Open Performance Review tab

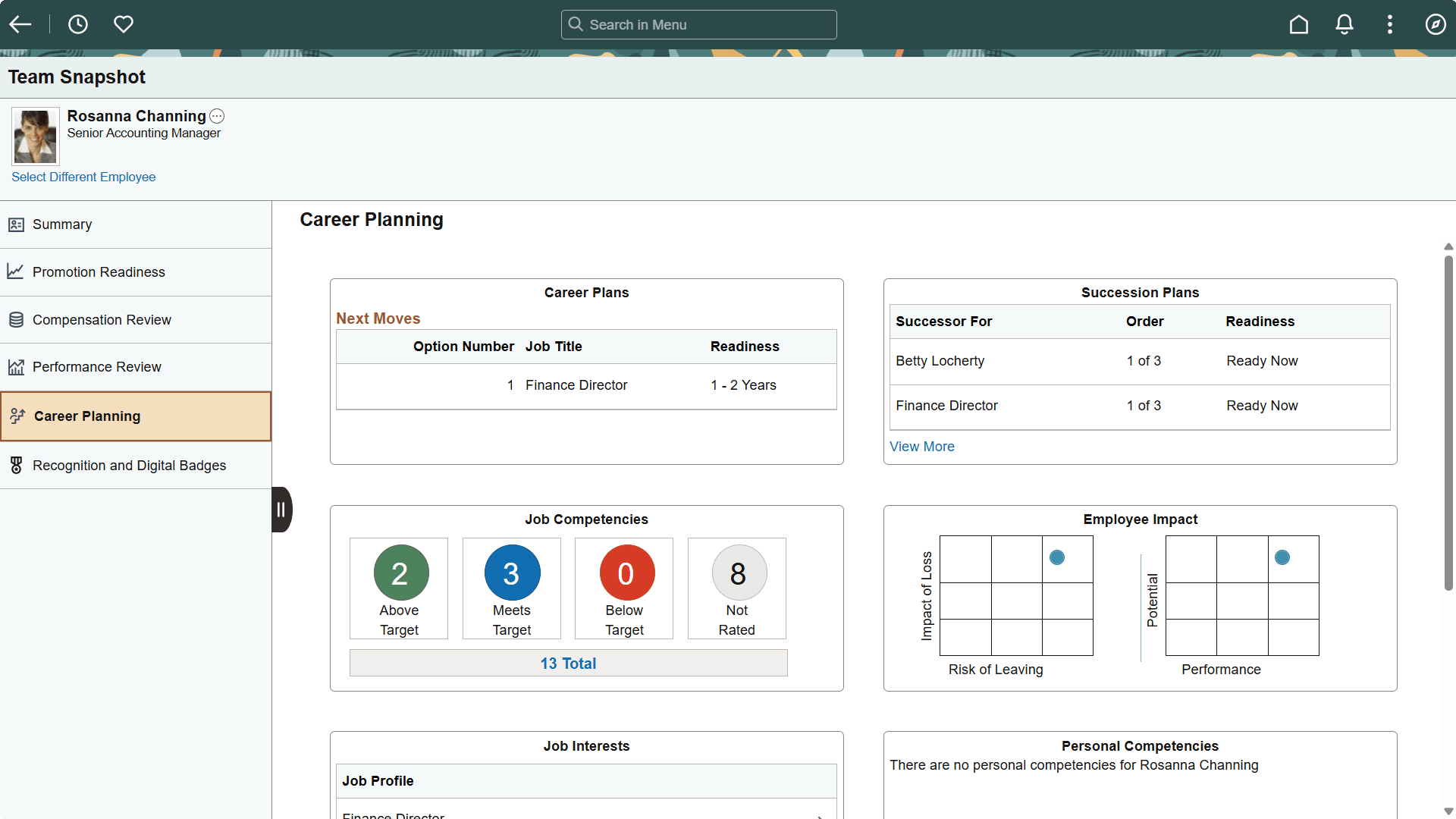coord(136,367)
